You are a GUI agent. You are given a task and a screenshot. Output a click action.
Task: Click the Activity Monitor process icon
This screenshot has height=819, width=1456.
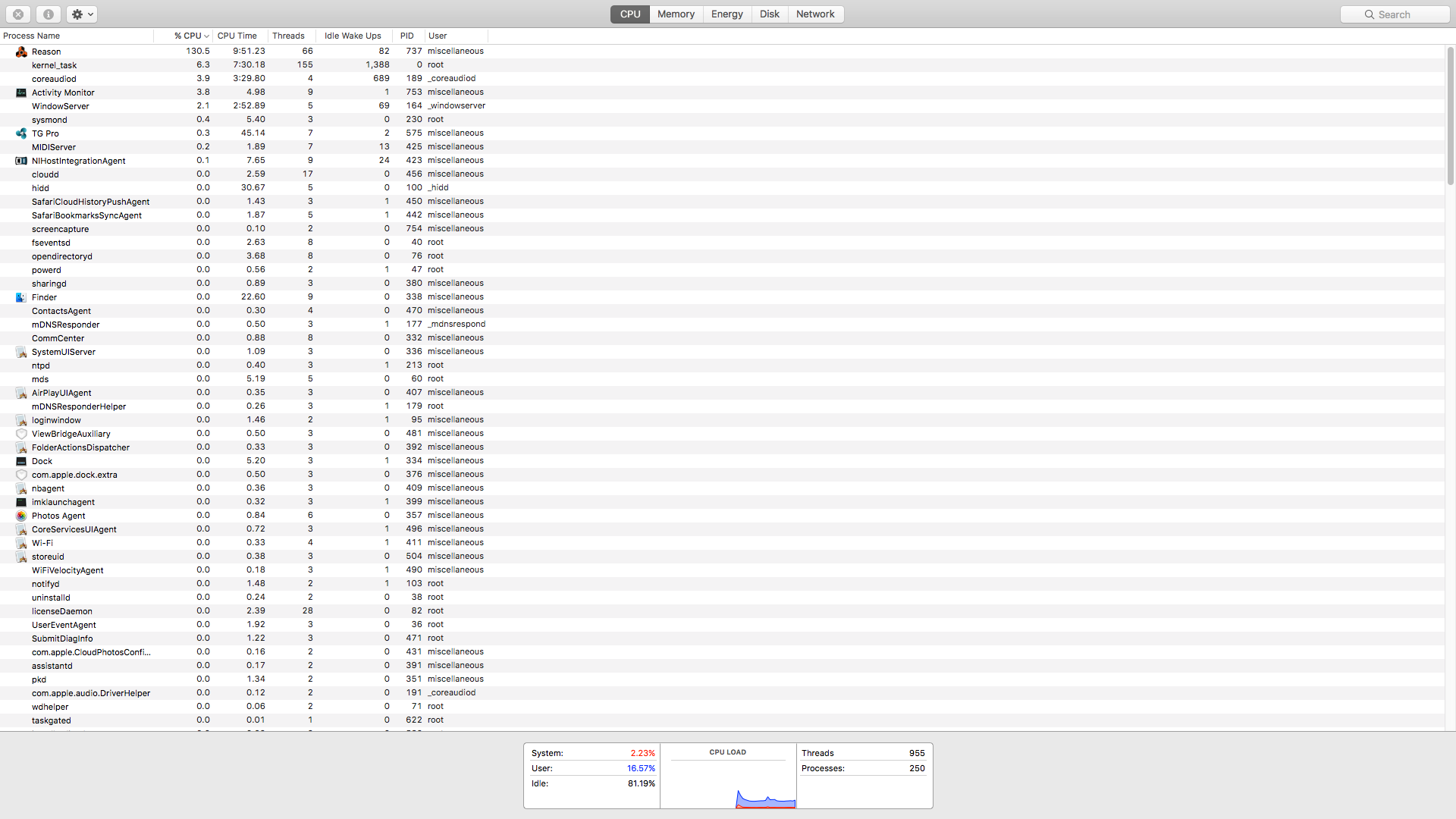click(x=21, y=93)
